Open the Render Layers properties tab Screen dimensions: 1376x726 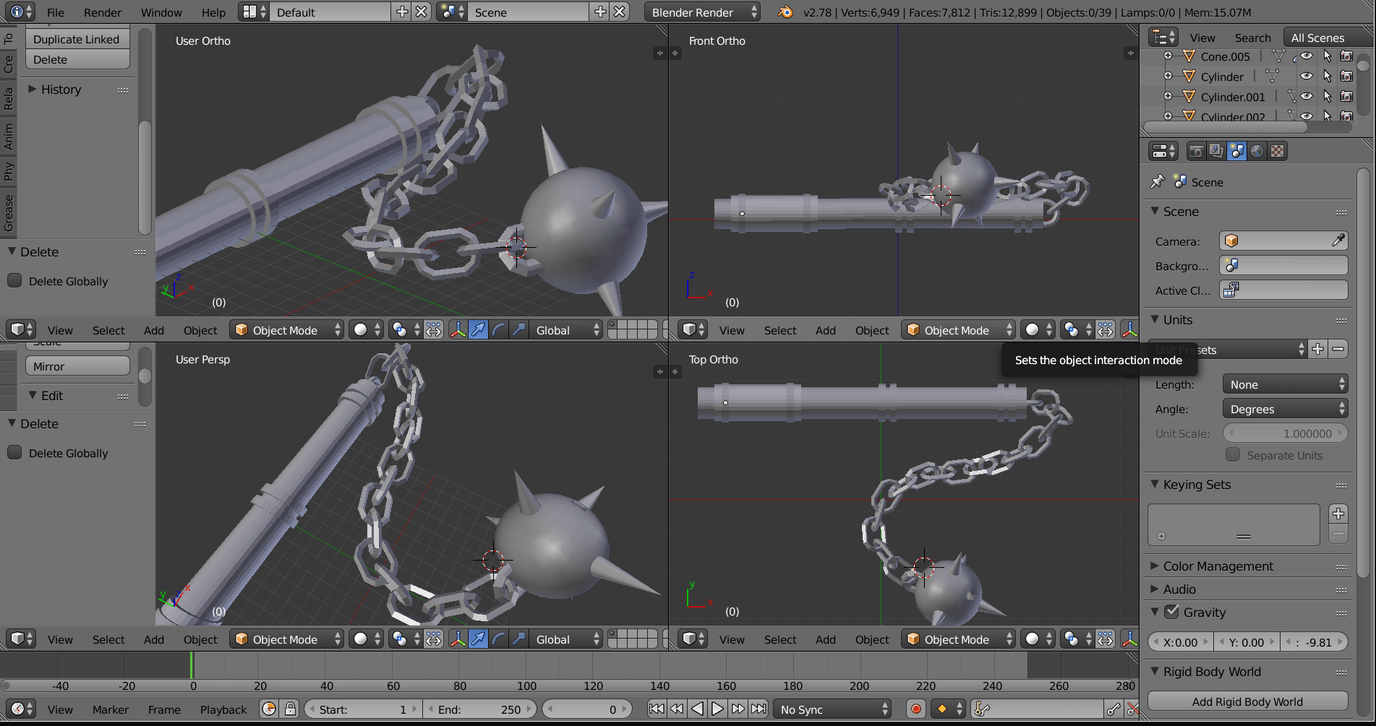(x=1216, y=151)
